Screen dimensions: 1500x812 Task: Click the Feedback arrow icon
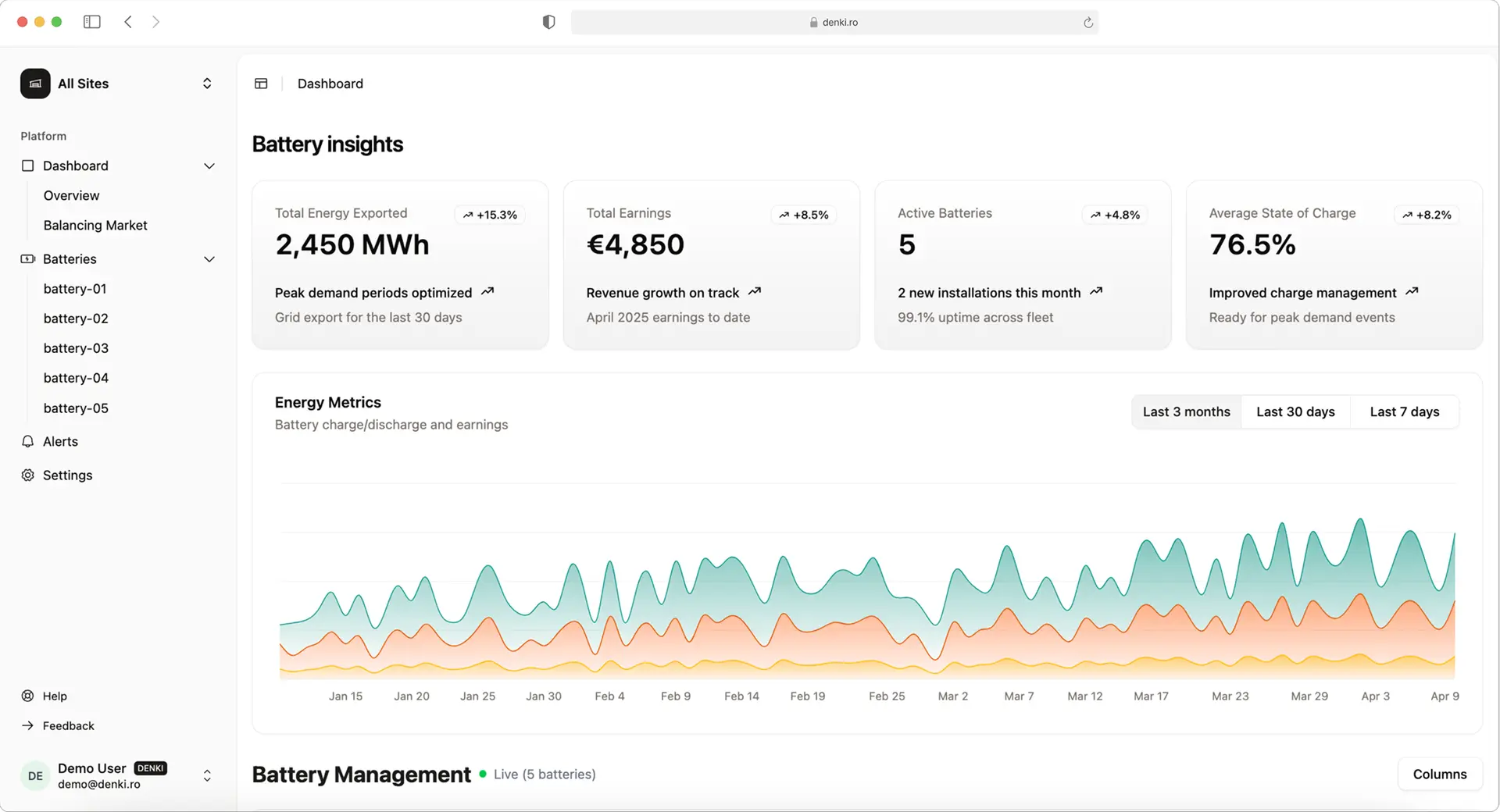(x=28, y=725)
